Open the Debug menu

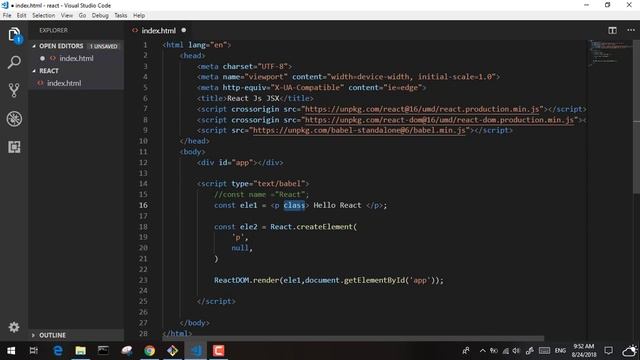pos(100,16)
